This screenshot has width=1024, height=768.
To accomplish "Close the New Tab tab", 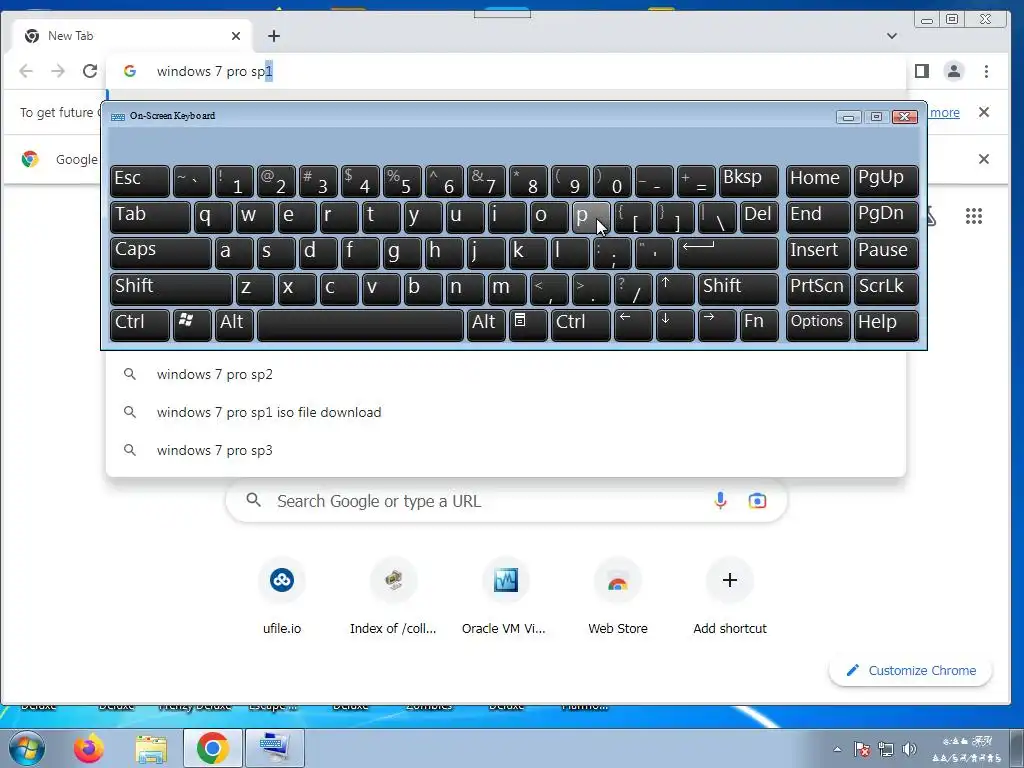I will (x=236, y=36).
